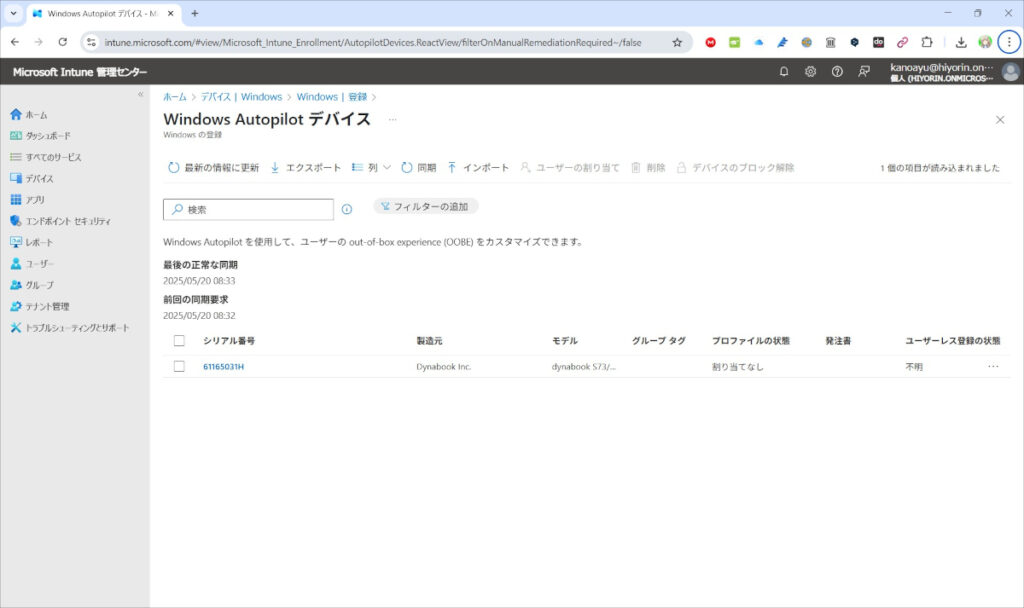
Task: Click the red M extension icon
Action: [x=711, y=42]
